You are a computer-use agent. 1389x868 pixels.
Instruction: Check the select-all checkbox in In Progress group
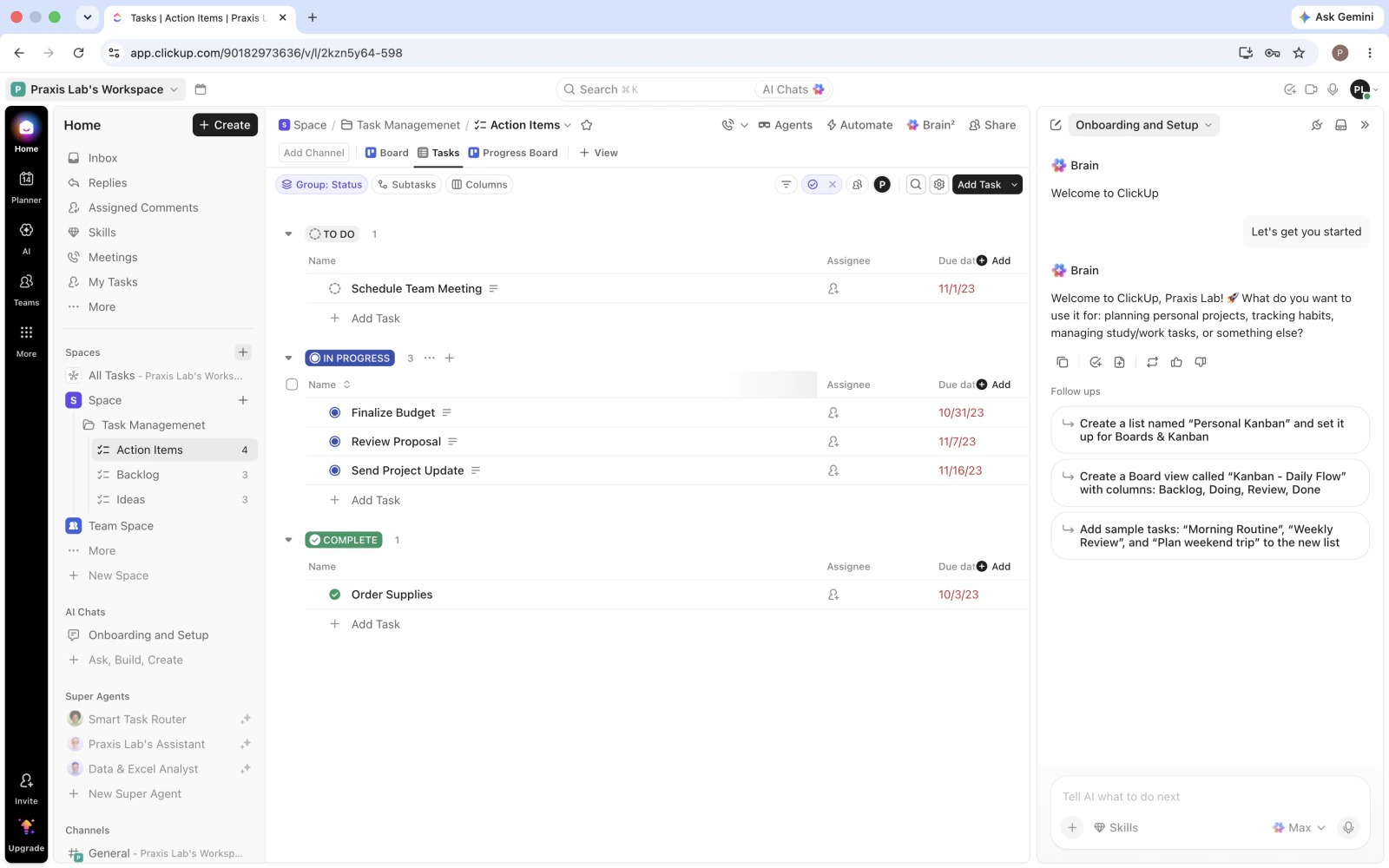pyautogui.click(x=292, y=385)
